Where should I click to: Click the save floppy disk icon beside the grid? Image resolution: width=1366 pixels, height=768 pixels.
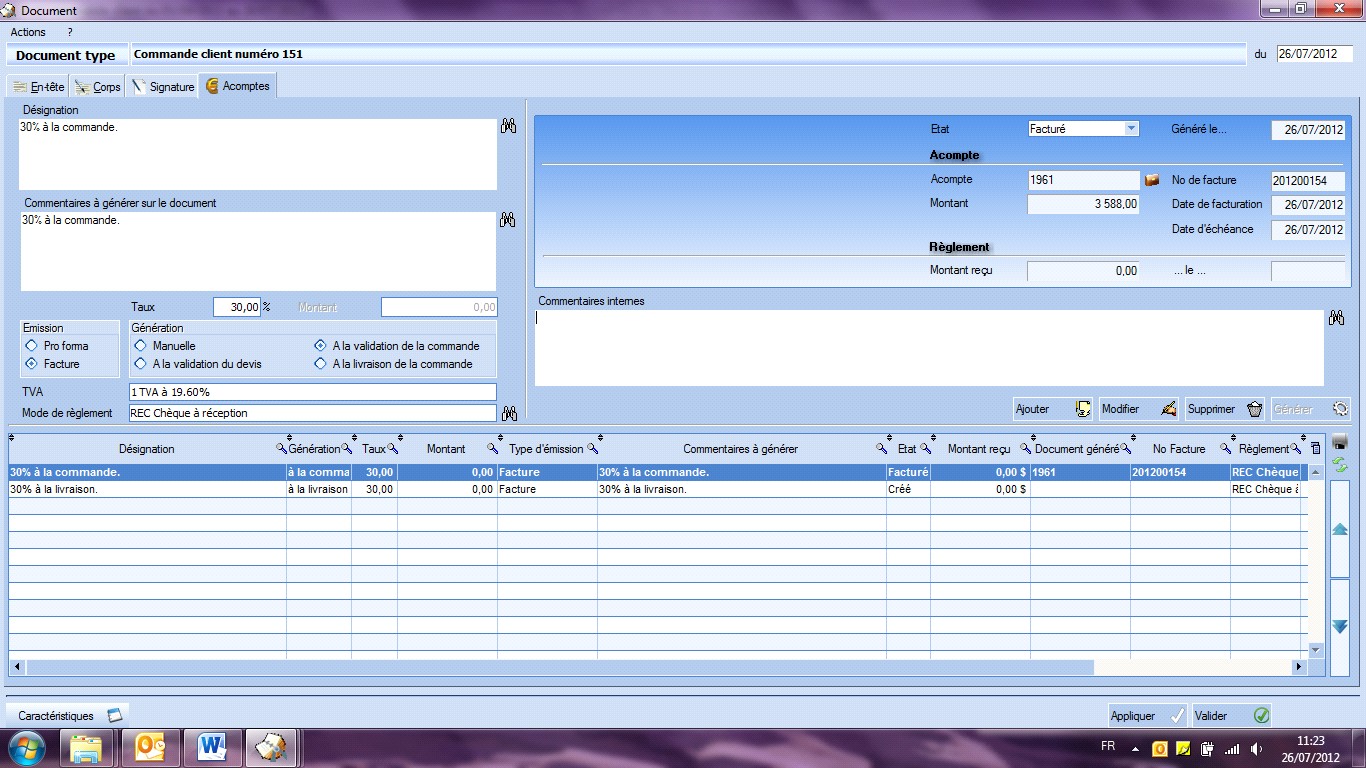point(1338,447)
